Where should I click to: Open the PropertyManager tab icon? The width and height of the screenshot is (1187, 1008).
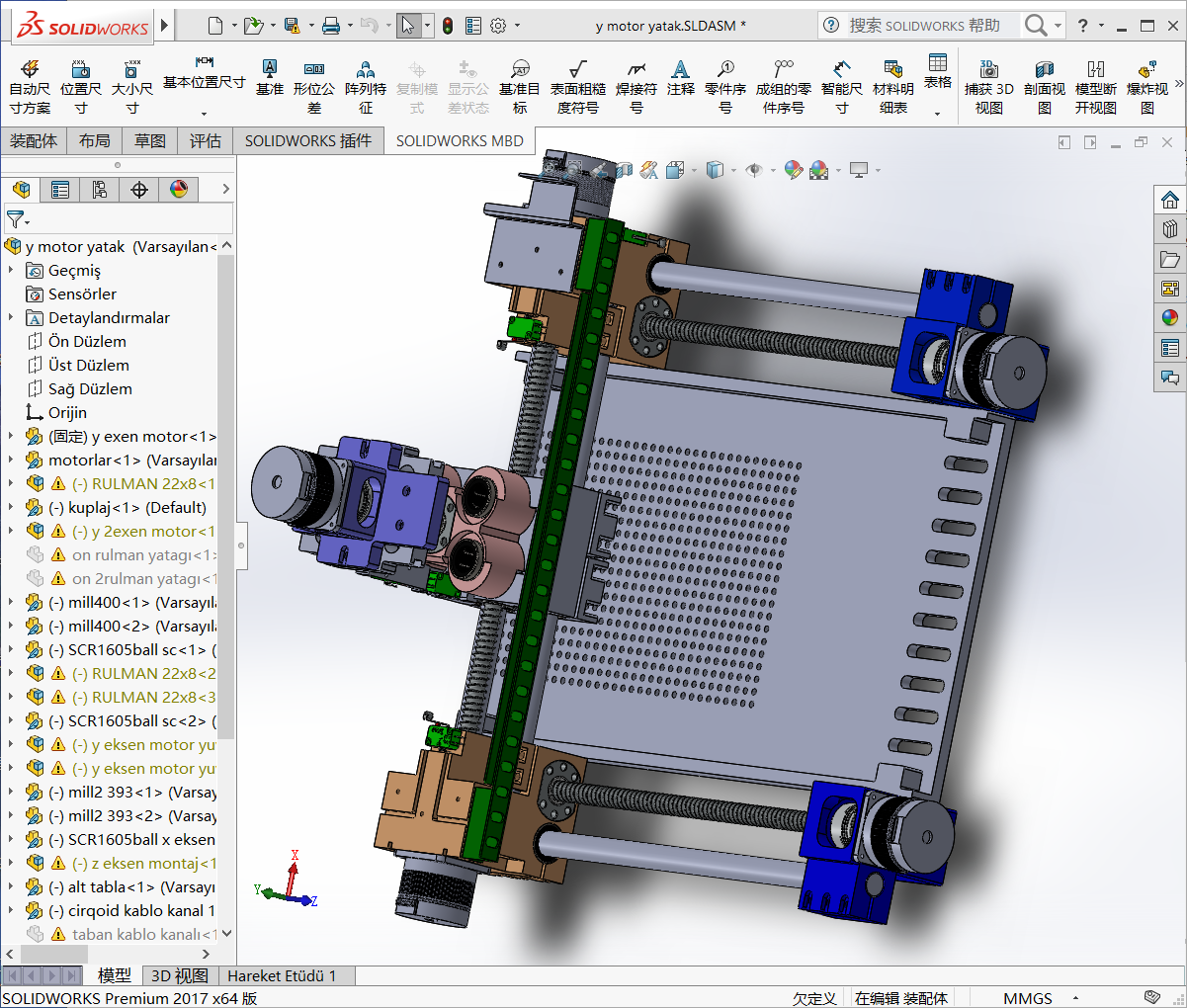[x=60, y=189]
